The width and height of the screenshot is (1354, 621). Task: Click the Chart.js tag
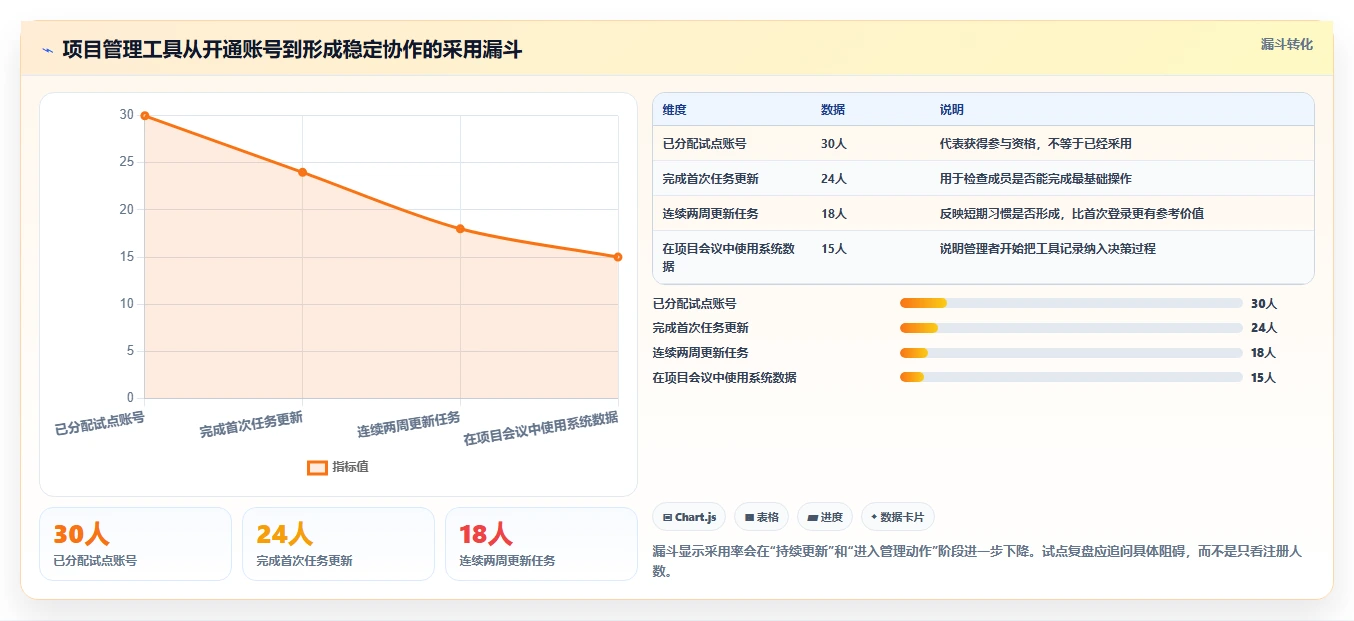(x=689, y=517)
